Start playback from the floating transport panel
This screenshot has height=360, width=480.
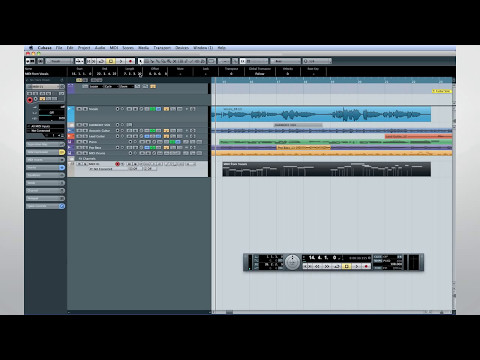tap(356, 266)
